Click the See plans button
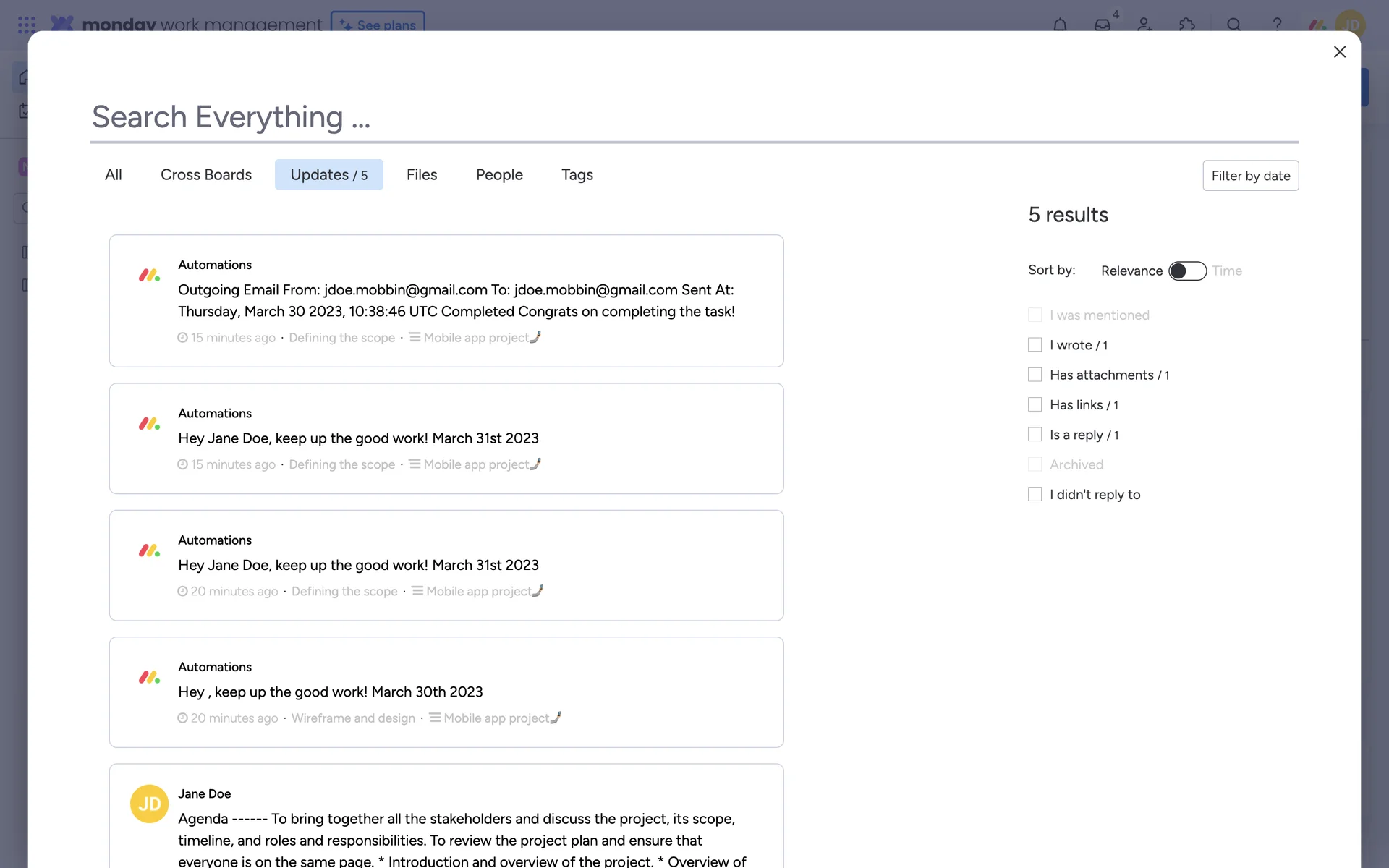 (x=378, y=24)
